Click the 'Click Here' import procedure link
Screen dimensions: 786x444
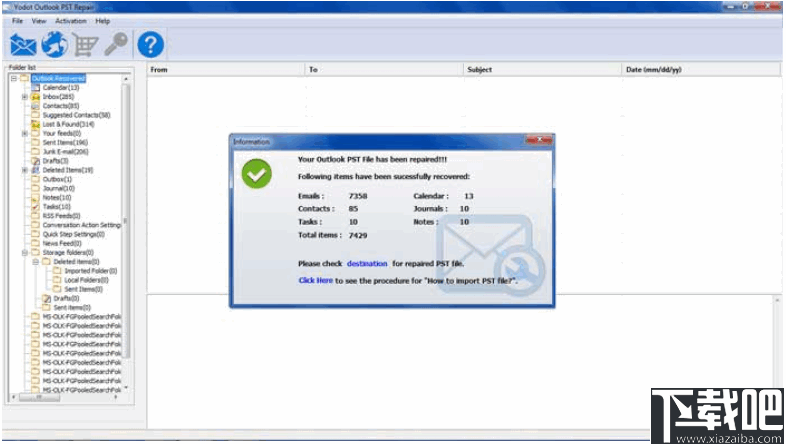click(x=315, y=281)
